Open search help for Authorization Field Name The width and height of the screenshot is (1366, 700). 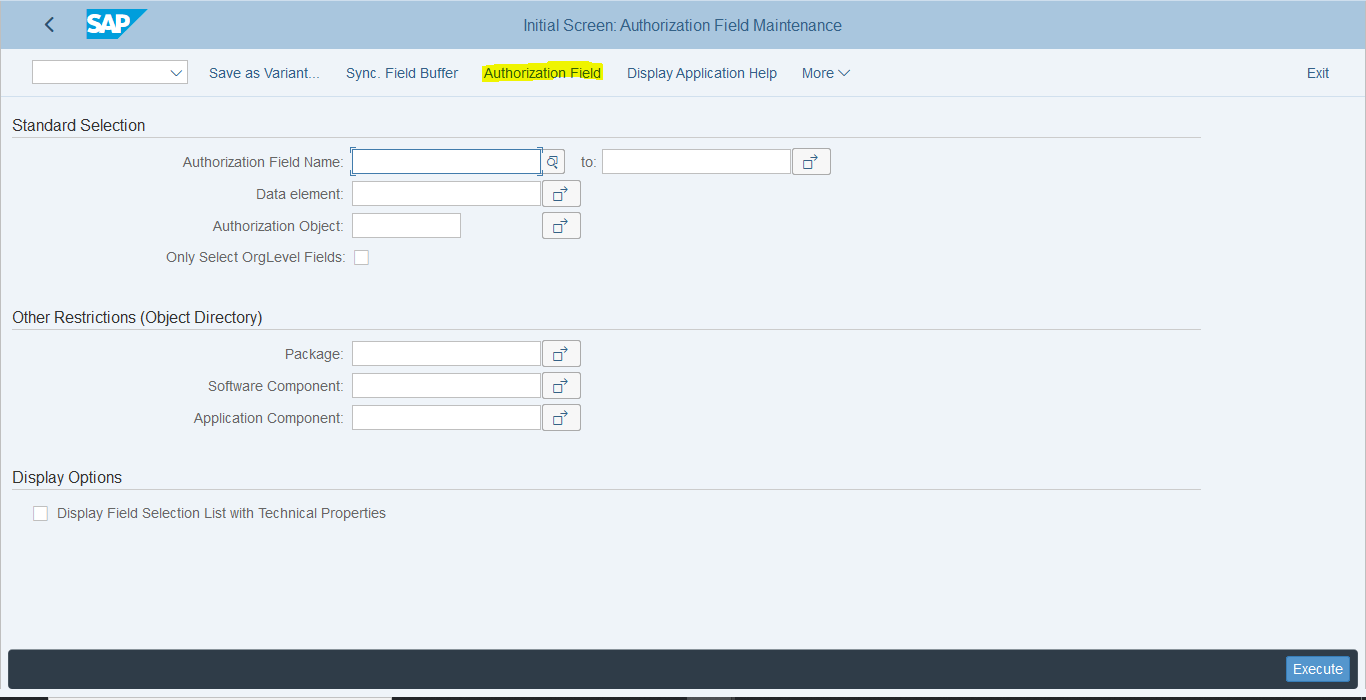point(553,160)
